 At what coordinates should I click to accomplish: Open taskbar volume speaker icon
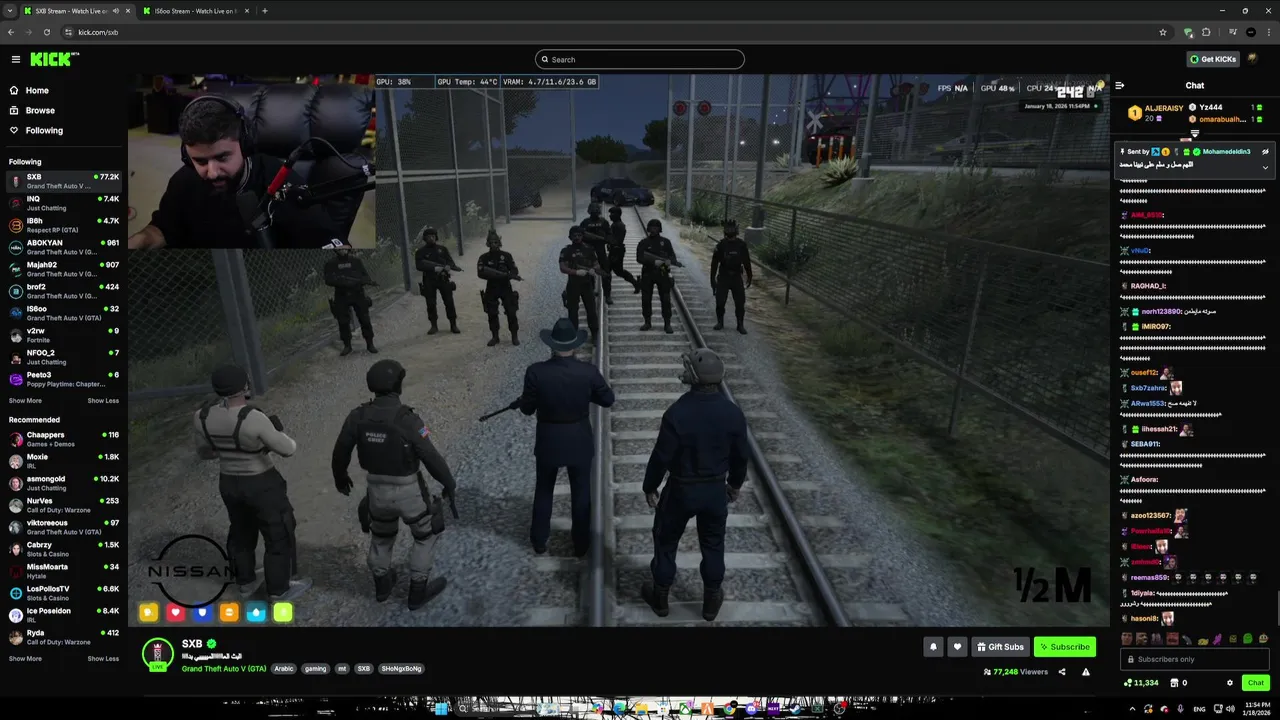(x=1230, y=709)
